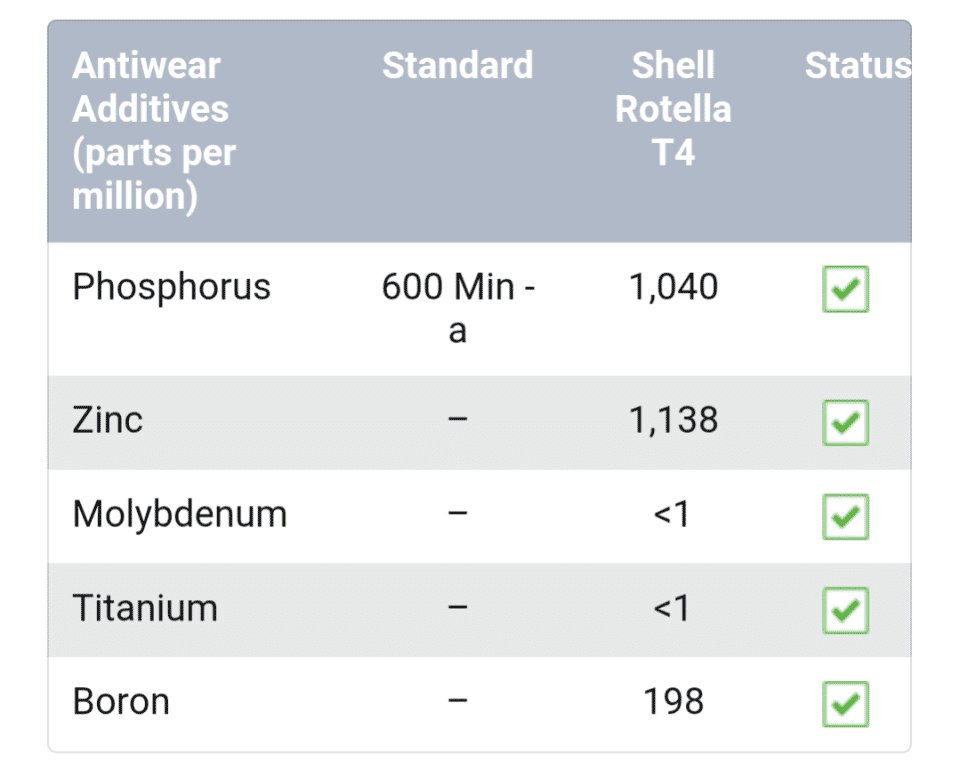The image size is (960, 768).
Task: Click the Molybdenum <1 value
Action: coord(673,514)
